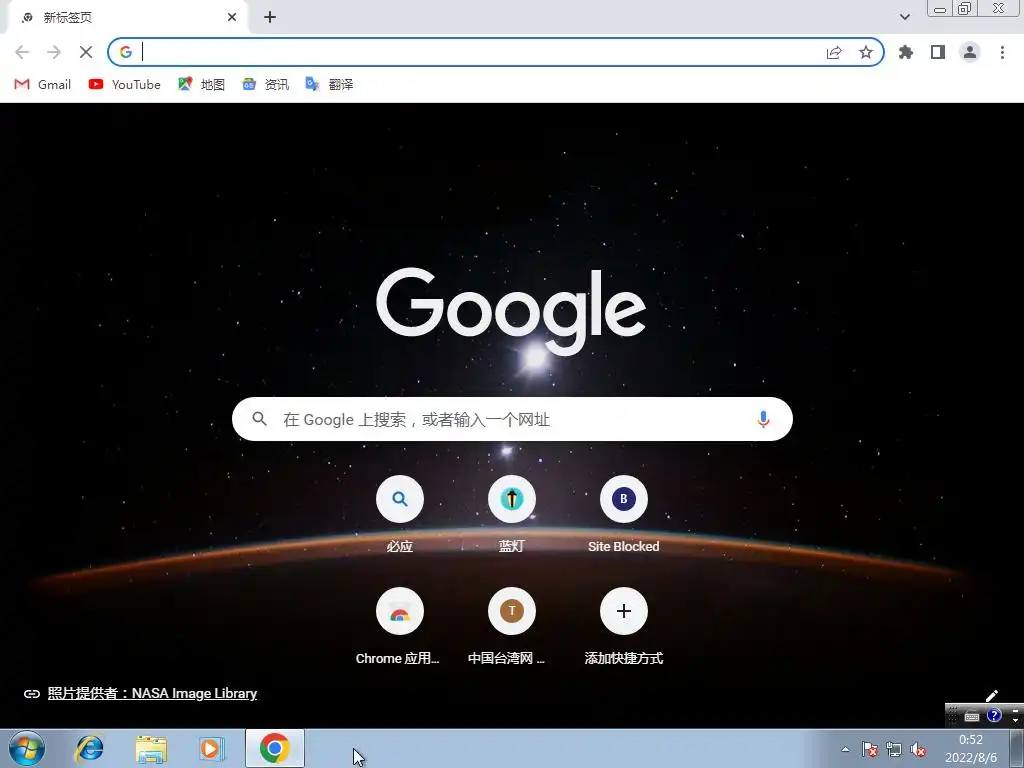
Task: Open the 地图 bookmark
Action: click(201, 84)
